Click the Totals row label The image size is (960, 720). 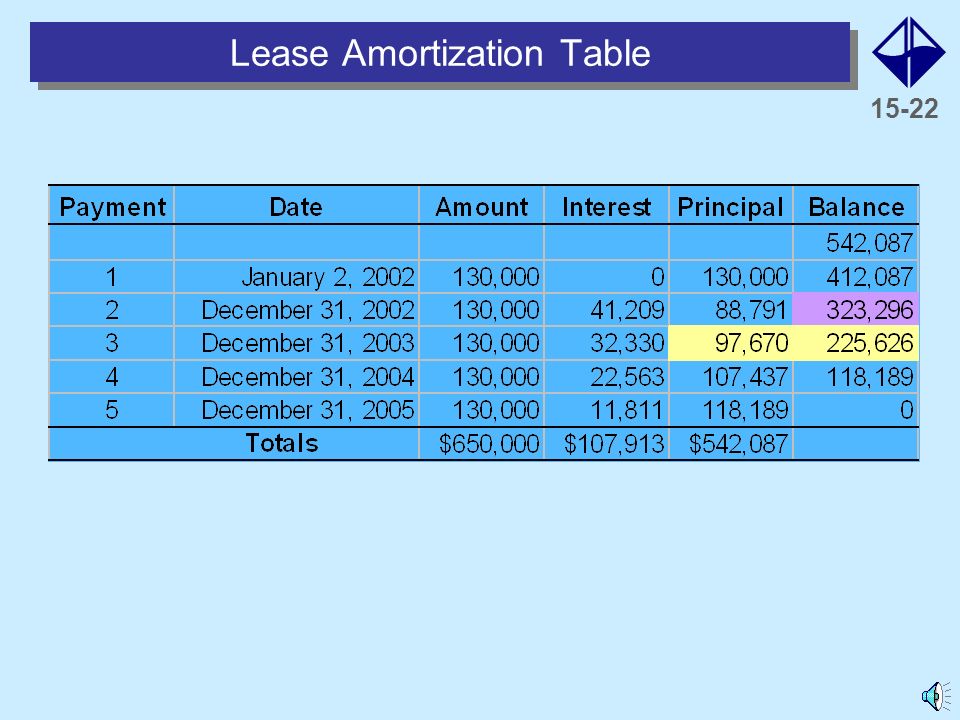click(282, 443)
